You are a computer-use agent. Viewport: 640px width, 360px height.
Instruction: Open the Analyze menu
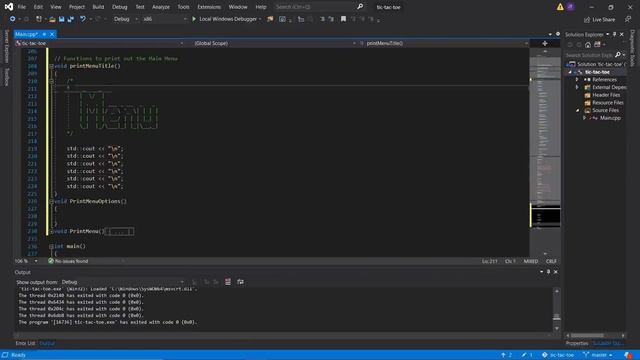point(161,7)
